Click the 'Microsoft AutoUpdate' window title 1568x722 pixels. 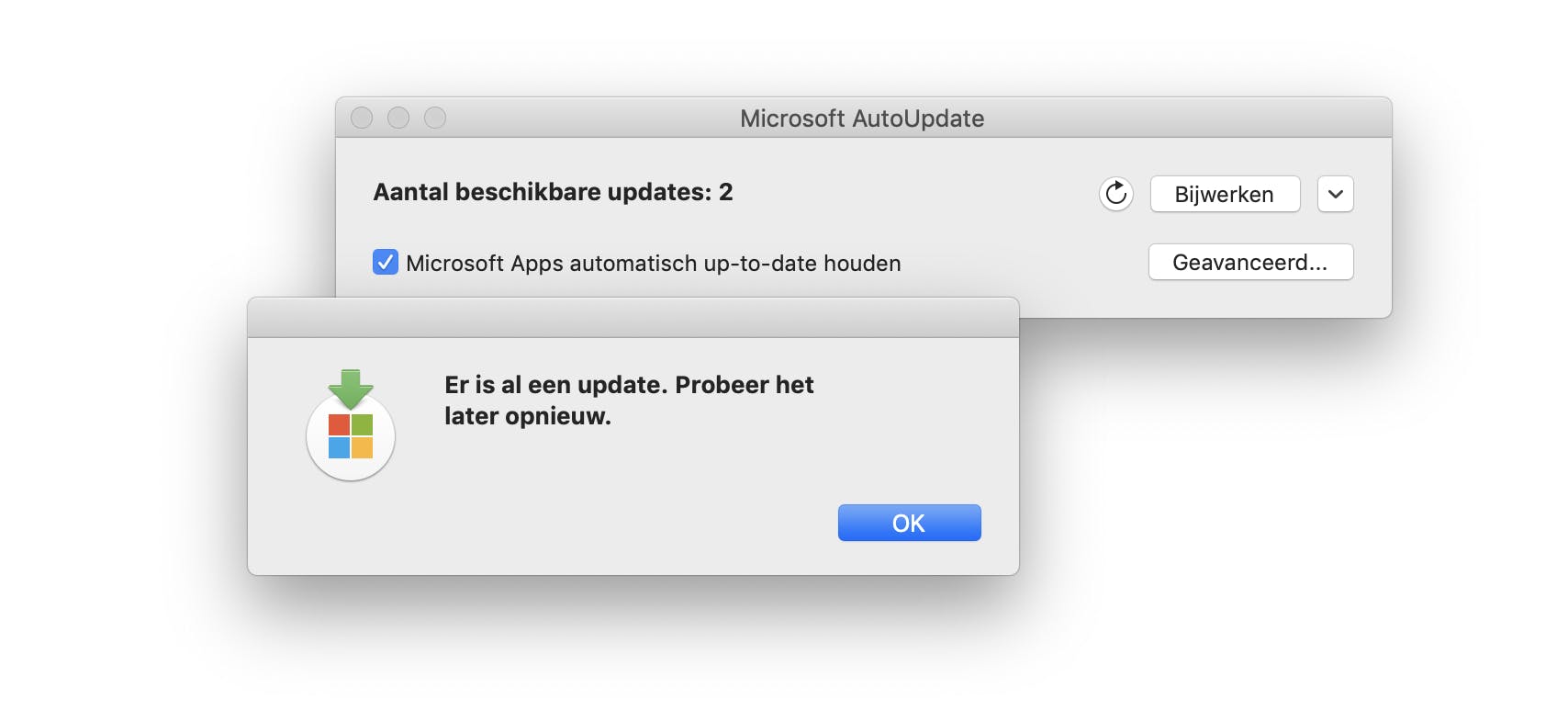862,118
